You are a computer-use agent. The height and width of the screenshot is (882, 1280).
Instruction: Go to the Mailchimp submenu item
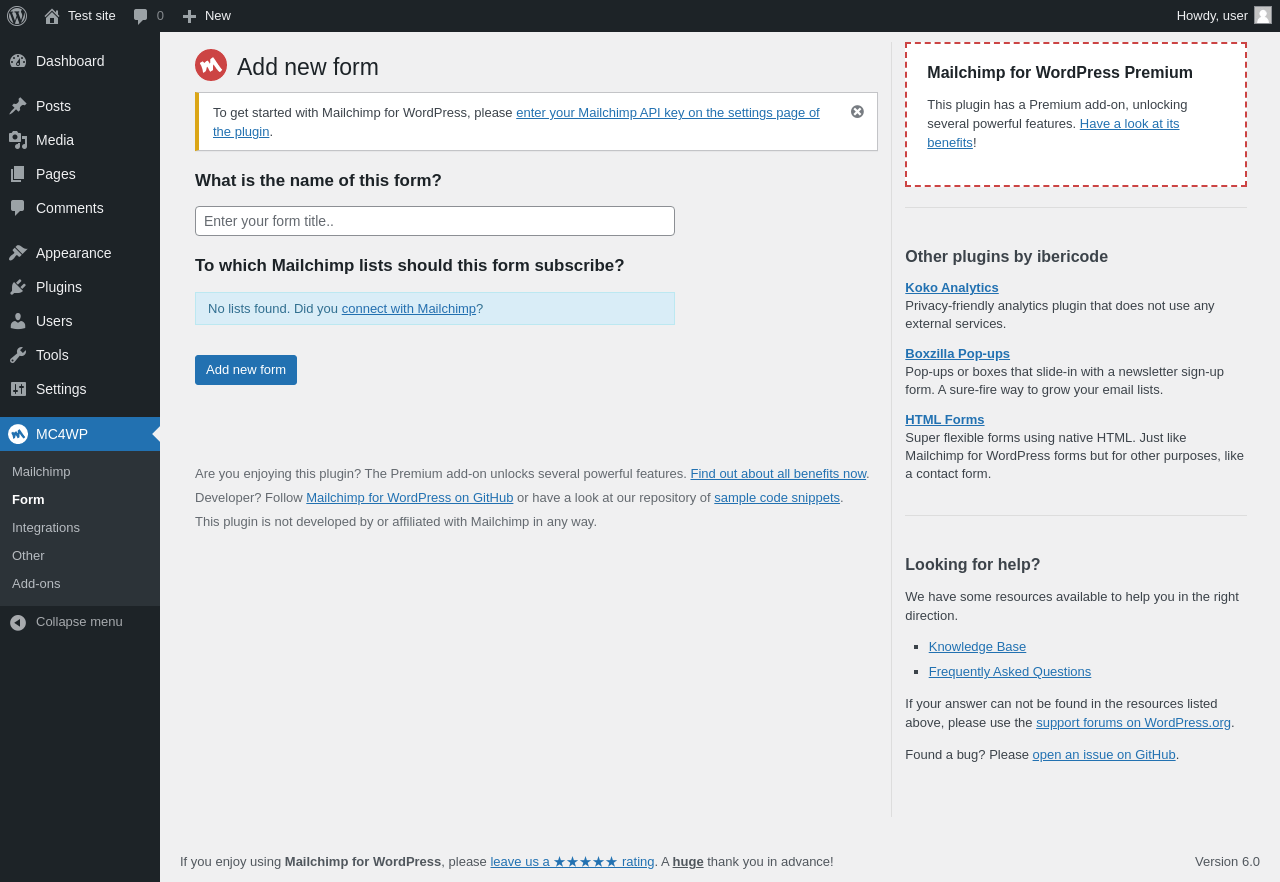pyautogui.click(x=41, y=472)
